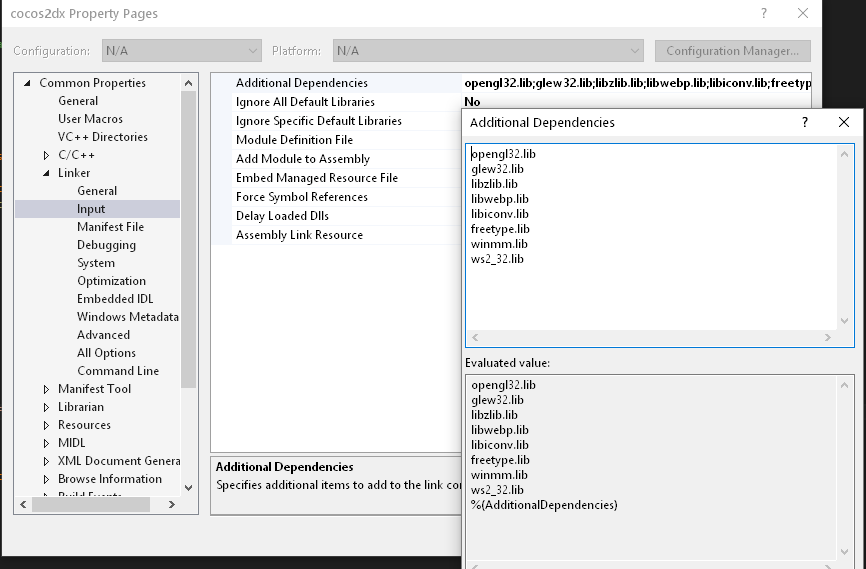866x569 pixels.
Task: Select General under Common Properties
Action: (78, 101)
